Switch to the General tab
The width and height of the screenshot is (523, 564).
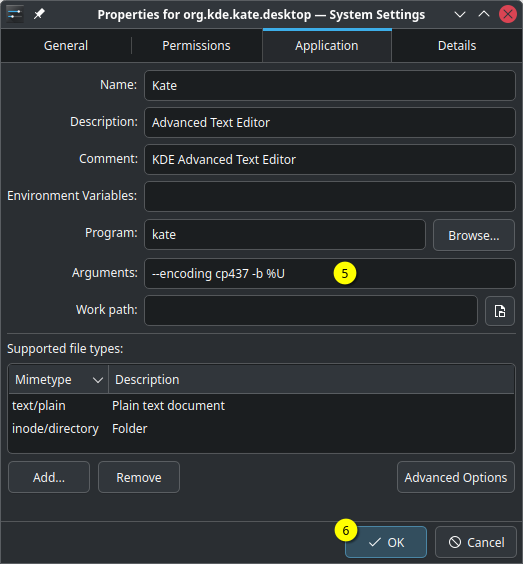click(66, 46)
